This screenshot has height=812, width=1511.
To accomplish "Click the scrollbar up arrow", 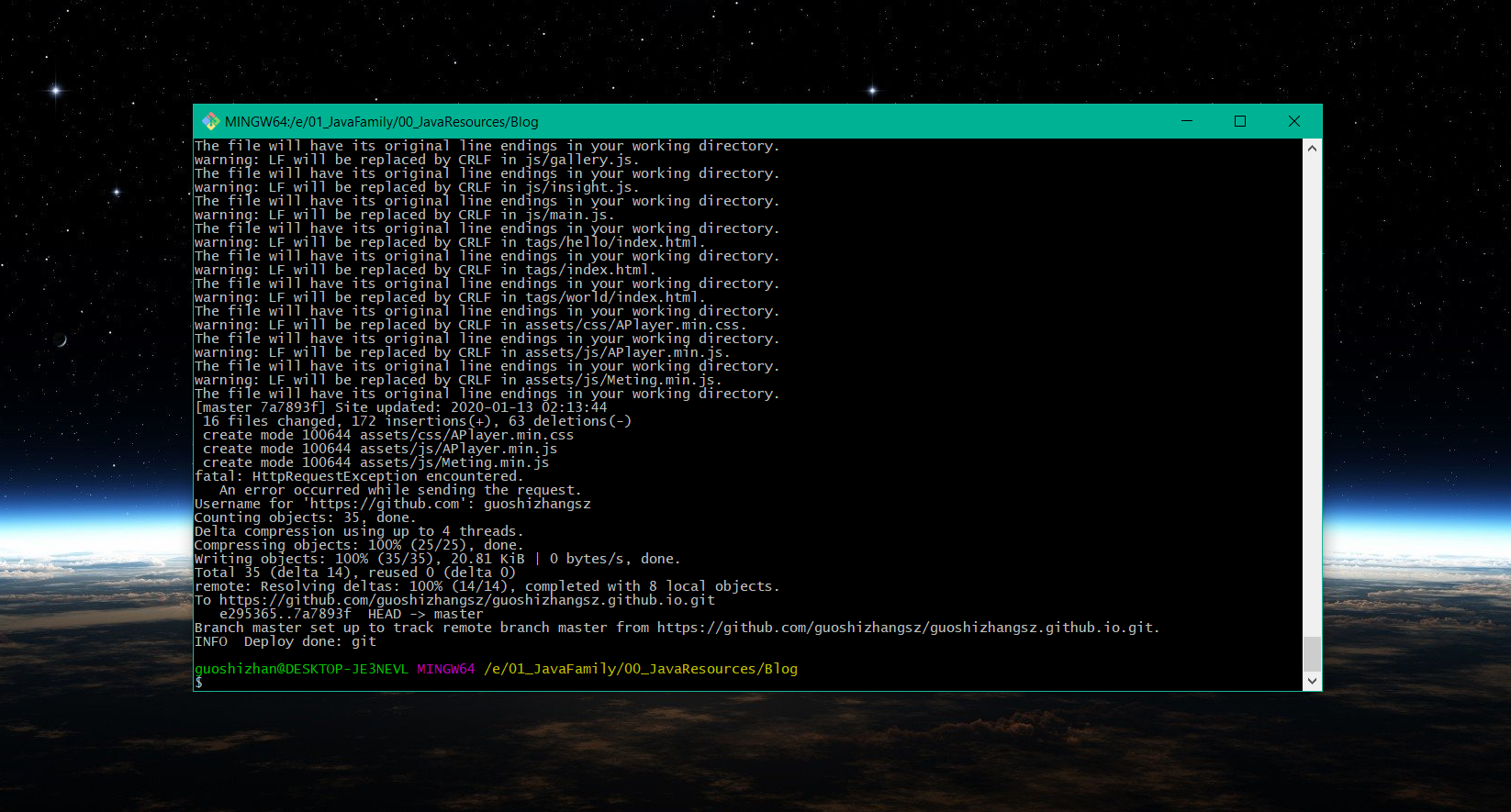I will (1312, 148).
